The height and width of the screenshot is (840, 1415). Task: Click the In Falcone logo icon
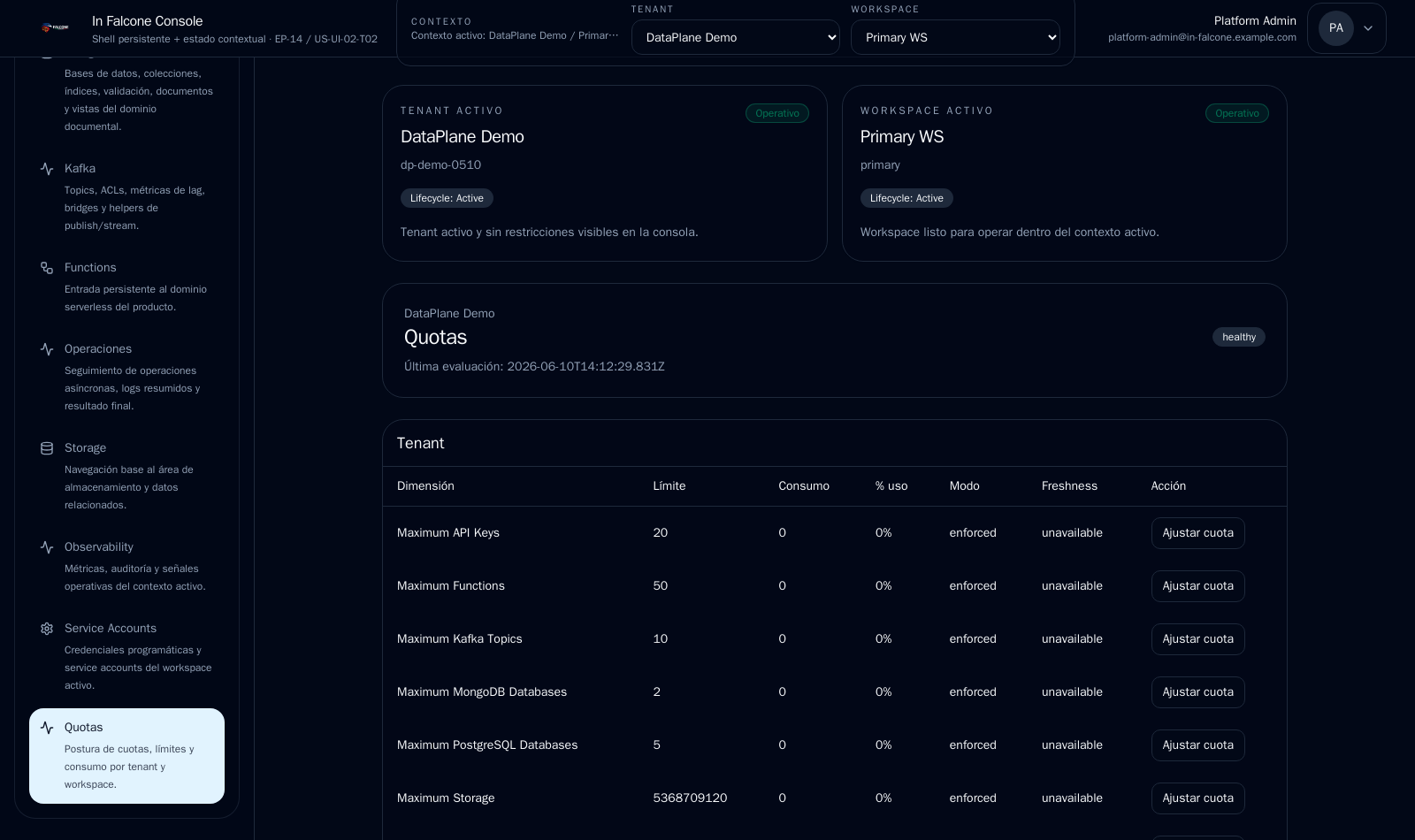coord(55,28)
